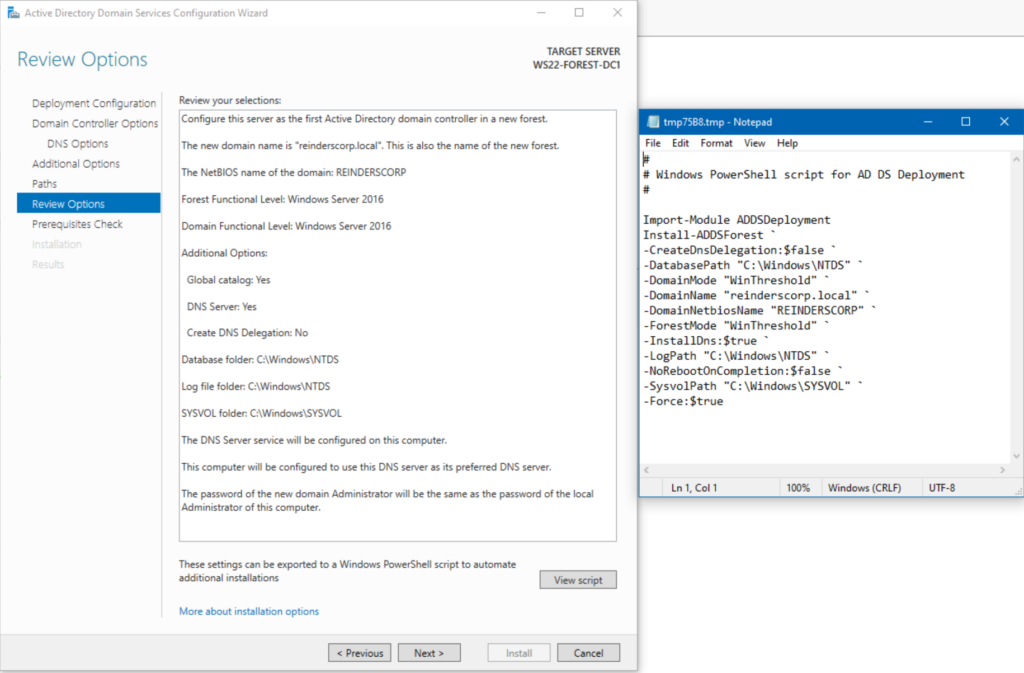The height and width of the screenshot is (673, 1024).
Task: Click the Install-ADDSForest line in Notepad
Action: pyautogui.click(x=709, y=235)
